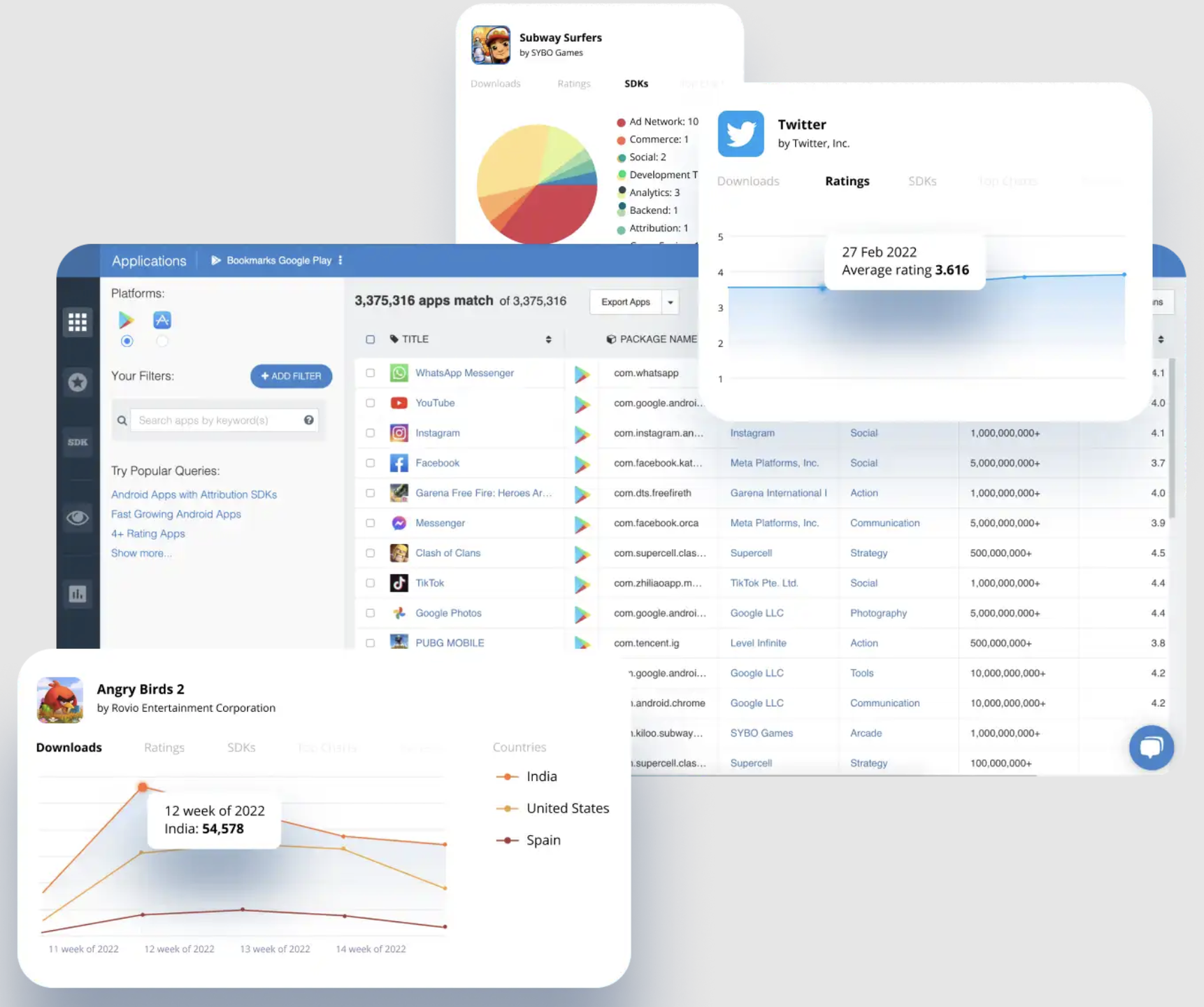This screenshot has width=1204, height=1007.
Task: Open the SDK section in sidebar
Action: tap(78, 442)
